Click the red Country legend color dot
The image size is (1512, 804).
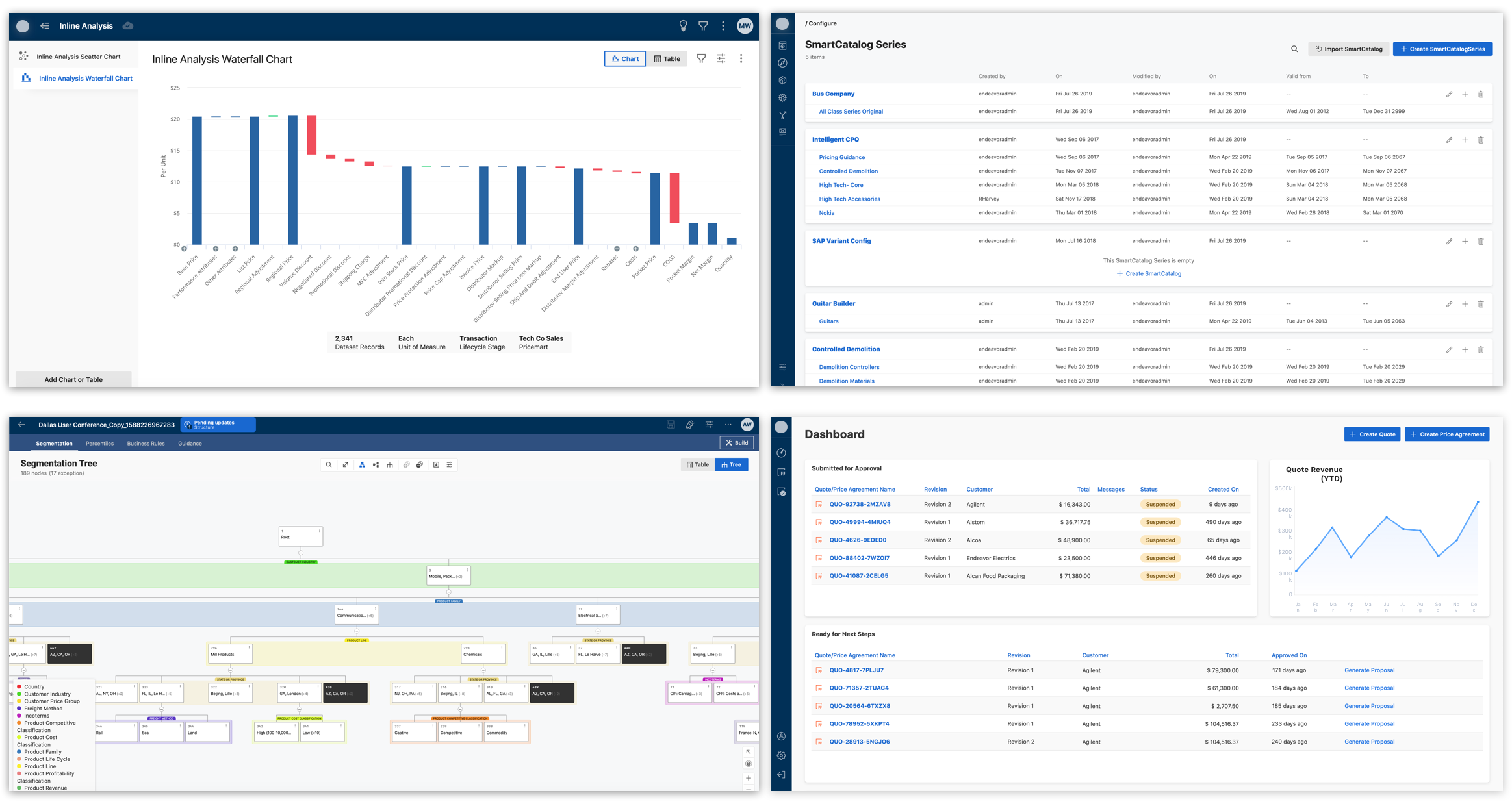(x=19, y=686)
